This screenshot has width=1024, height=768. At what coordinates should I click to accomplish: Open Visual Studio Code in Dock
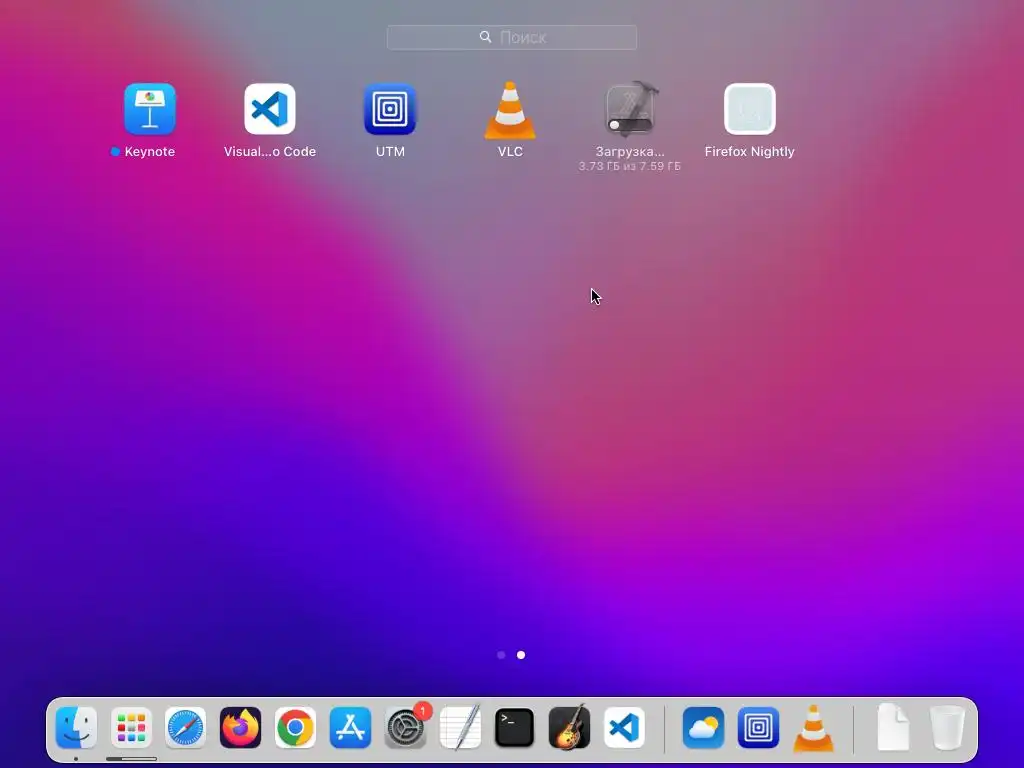click(624, 728)
